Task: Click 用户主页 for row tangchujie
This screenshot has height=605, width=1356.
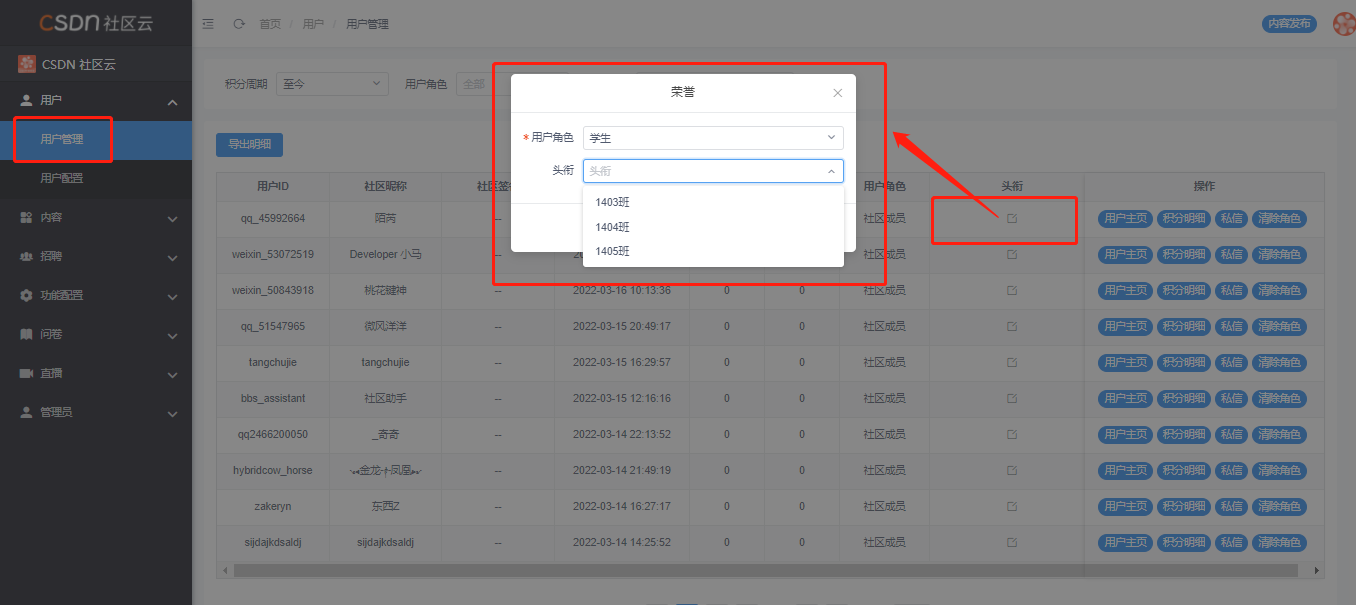Action: (x=1126, y=363)
